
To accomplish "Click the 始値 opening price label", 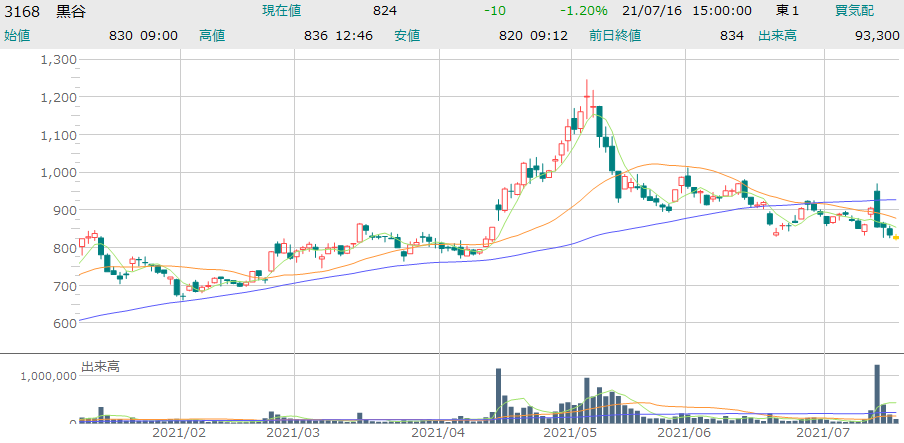I will [17, 35].
